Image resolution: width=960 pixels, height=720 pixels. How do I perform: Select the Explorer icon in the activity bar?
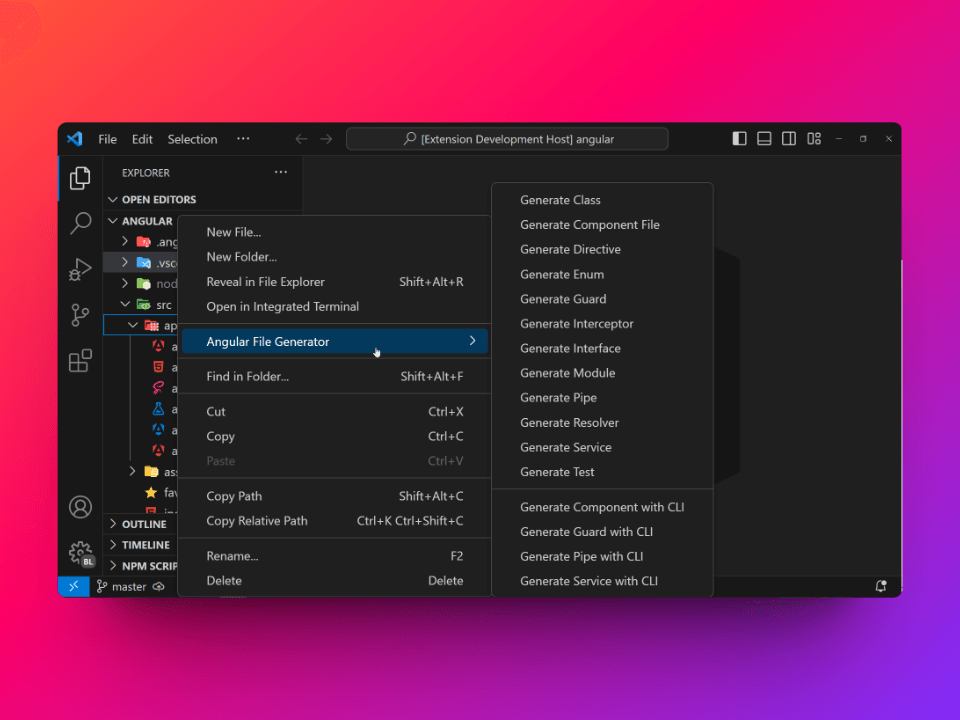pyautogui.click(x=80, y=178)
